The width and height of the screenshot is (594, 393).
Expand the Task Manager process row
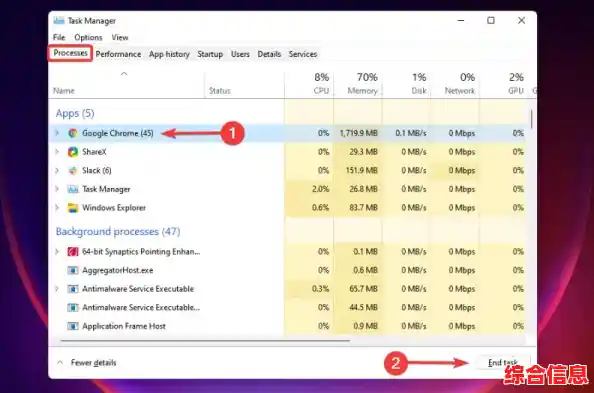click(x=57, y=189)
